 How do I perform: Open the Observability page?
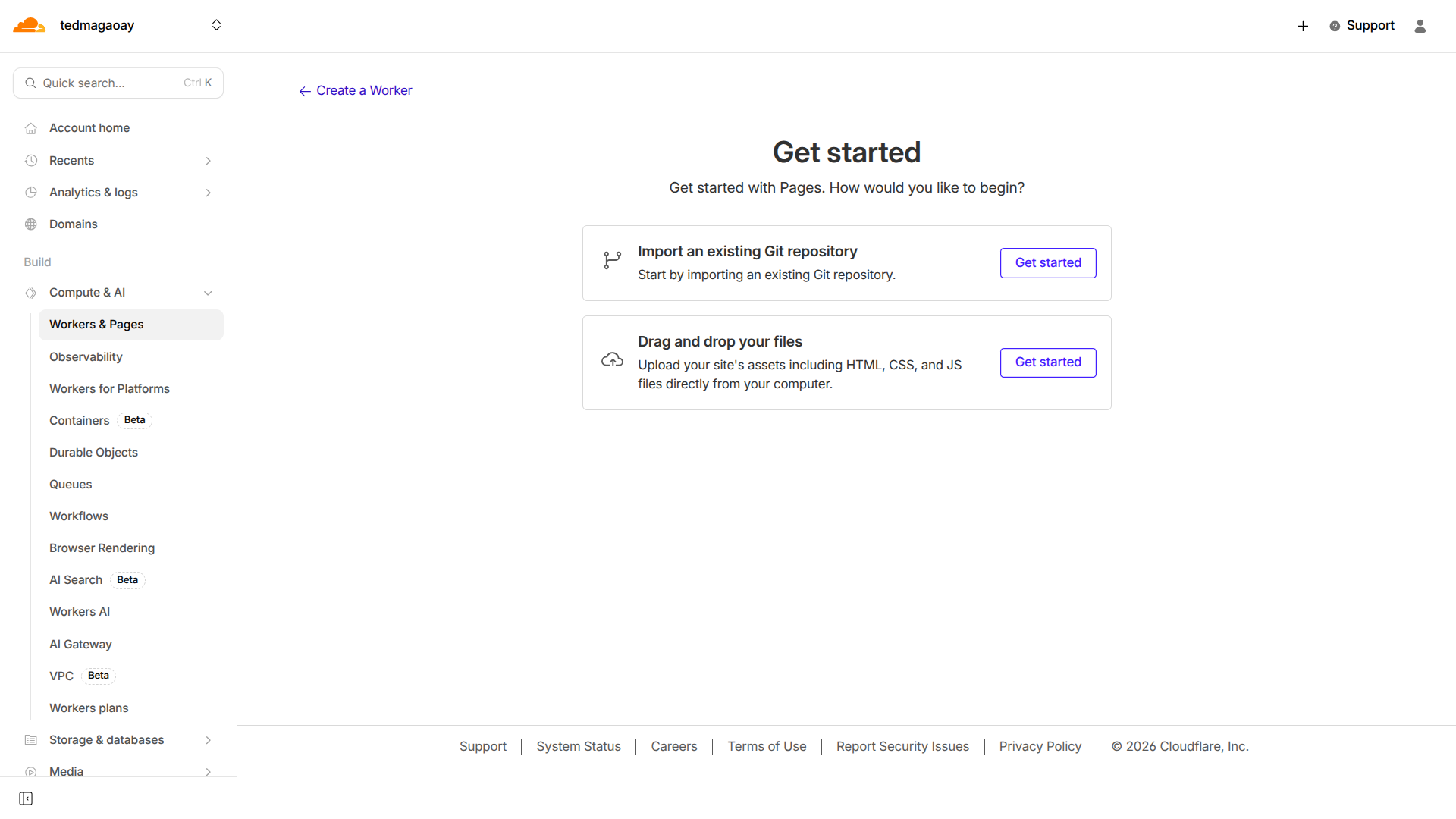coord(86,357)
